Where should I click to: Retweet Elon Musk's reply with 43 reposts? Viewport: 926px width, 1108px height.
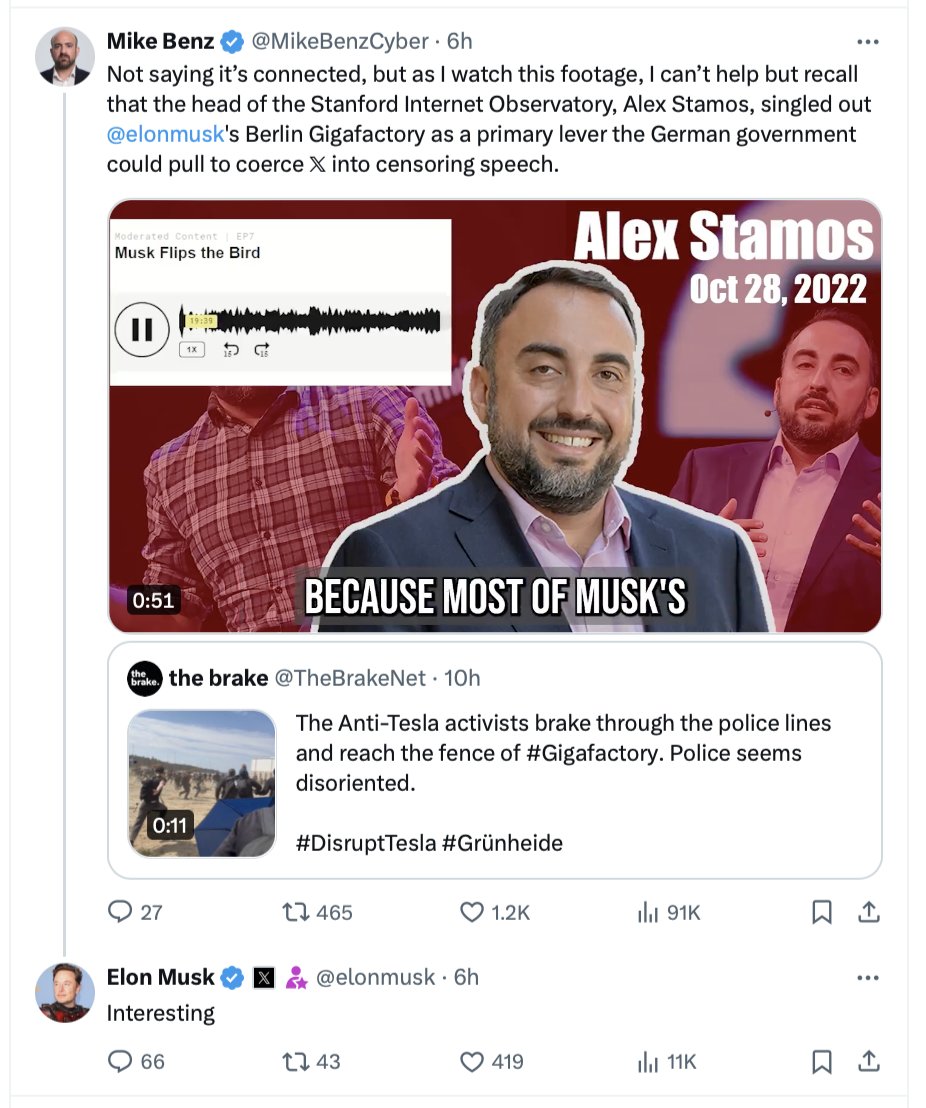click(311, 1061)
